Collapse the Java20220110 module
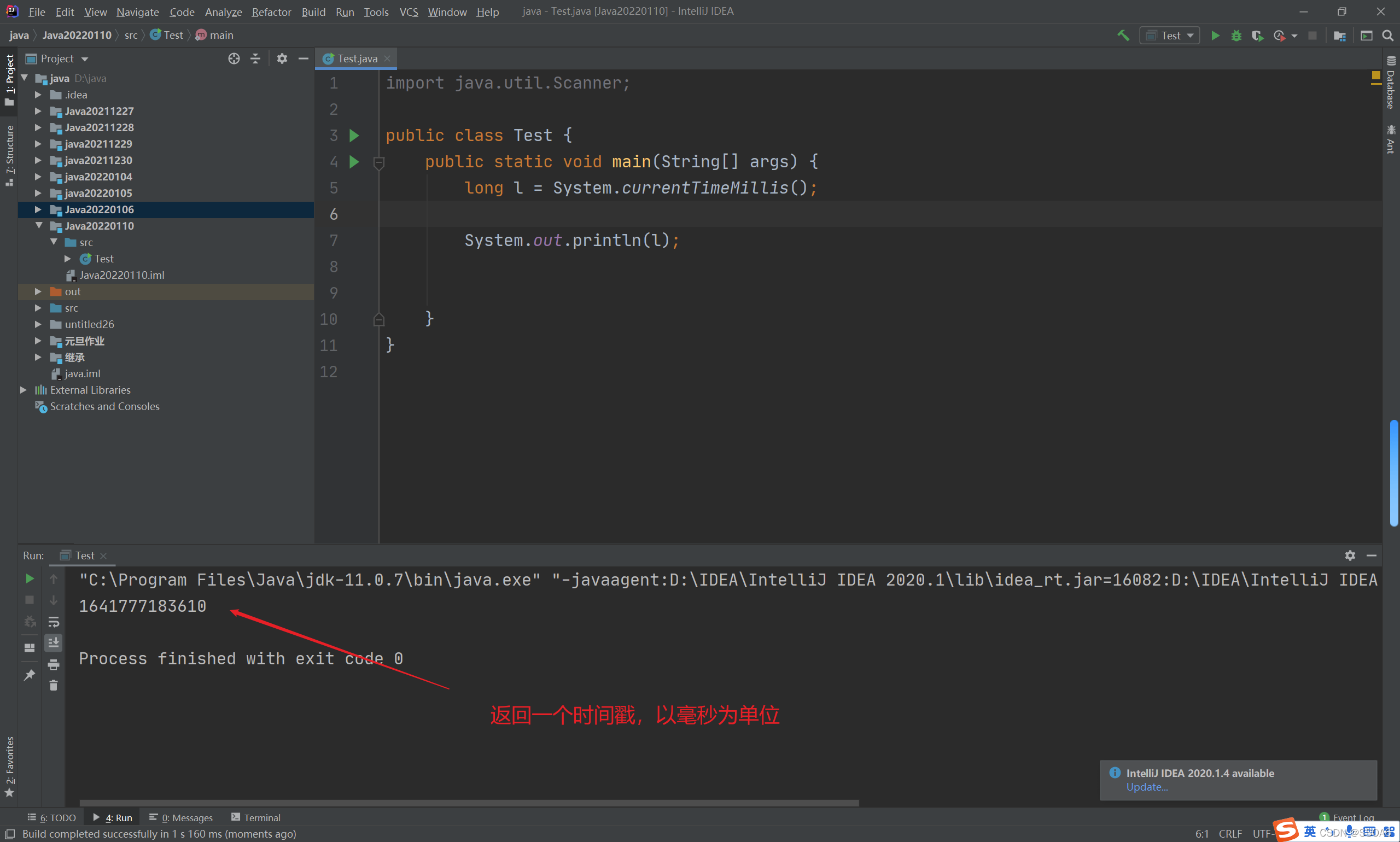Image resolution: width=1400 pixels, height=842 pixels. 39,226
